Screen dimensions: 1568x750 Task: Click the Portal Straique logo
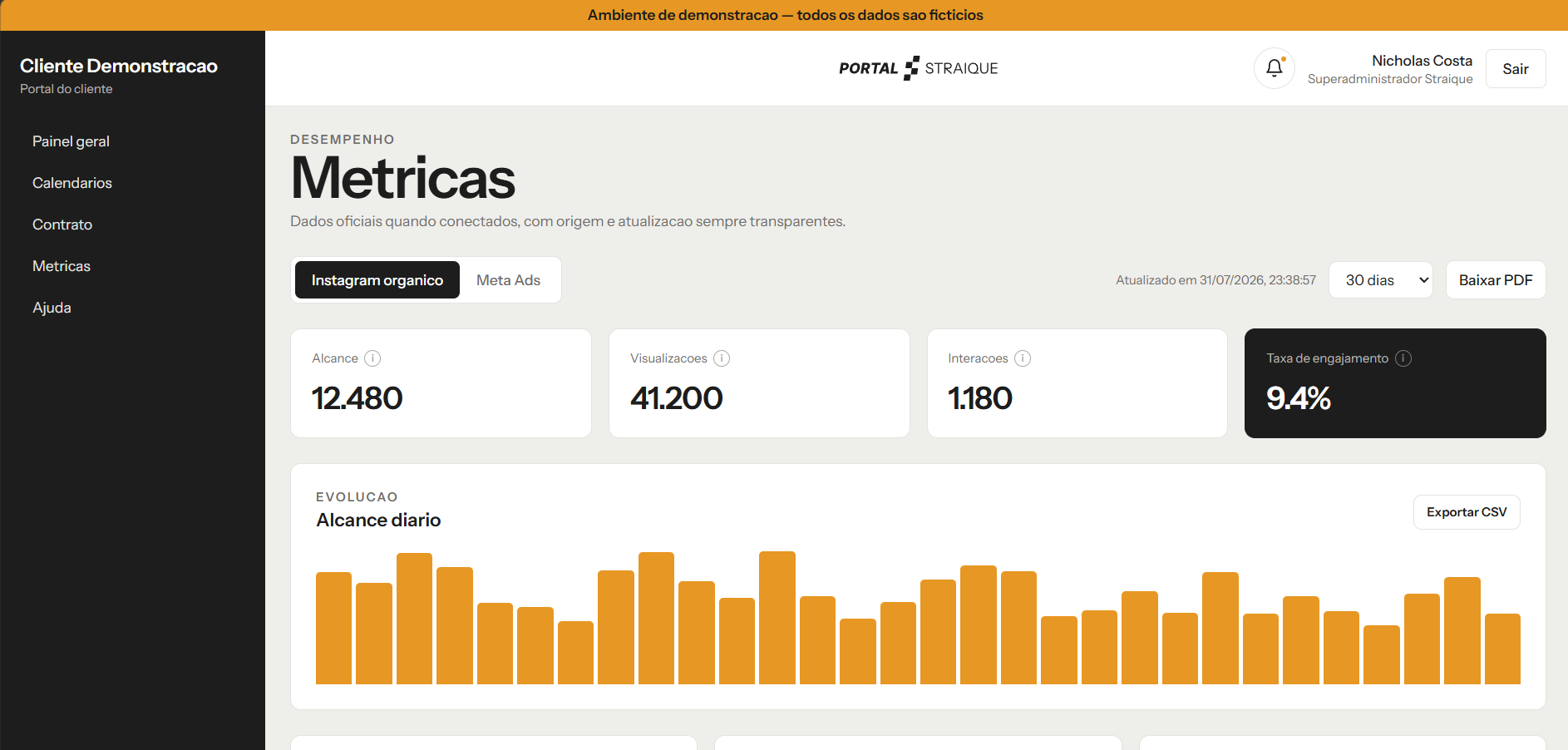tap(918, 68)
